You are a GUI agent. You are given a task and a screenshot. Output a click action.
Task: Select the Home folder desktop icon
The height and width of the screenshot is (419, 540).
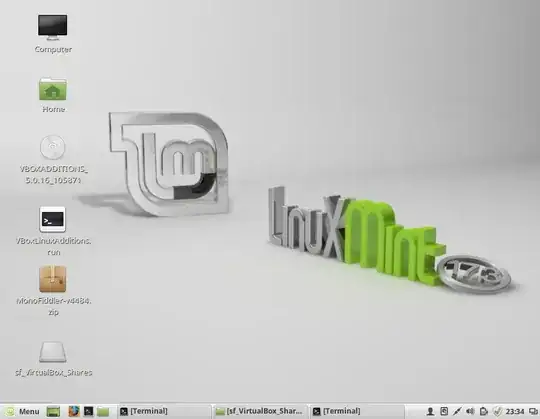pyautogui.click(x=53, y=94)
